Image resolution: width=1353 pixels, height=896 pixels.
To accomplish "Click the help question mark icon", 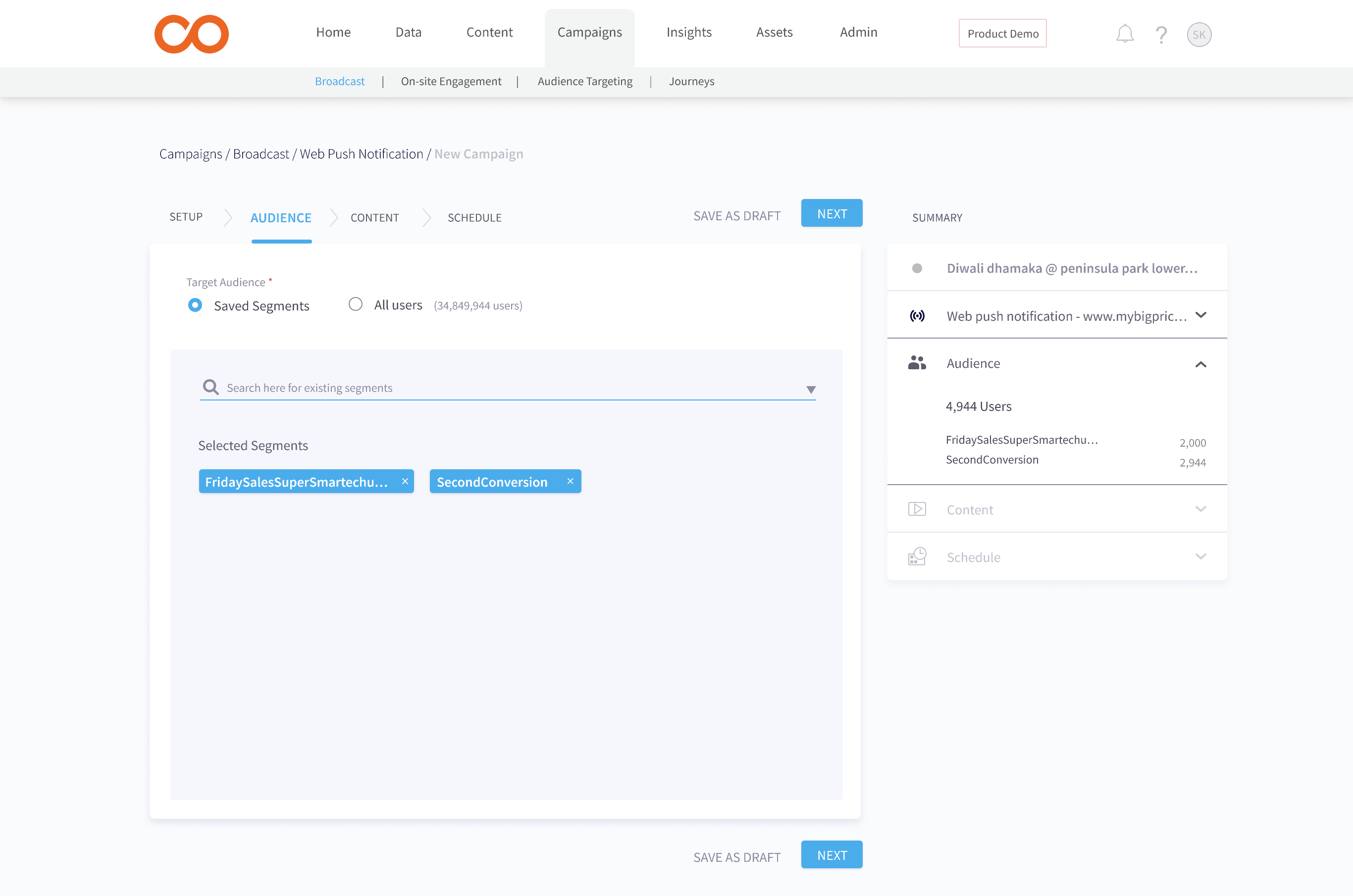I will pyautogui.click(x=1161, y=35).
